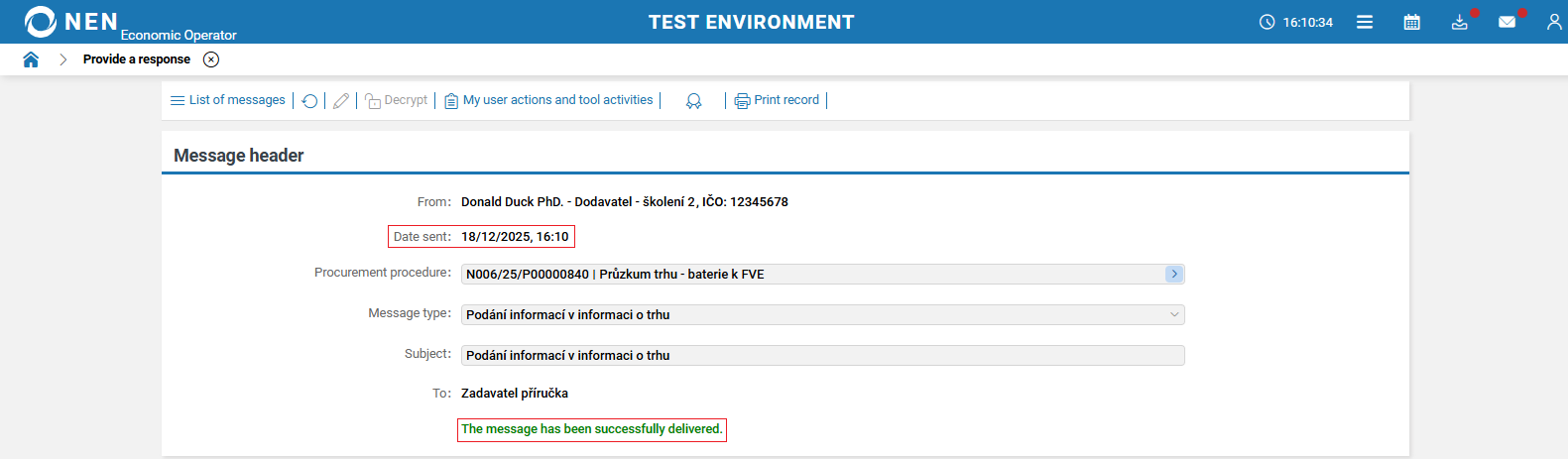The height and width of the screenshot is (459, 1568).
Task: Click the Subject input field
Action: pos(822,356)
